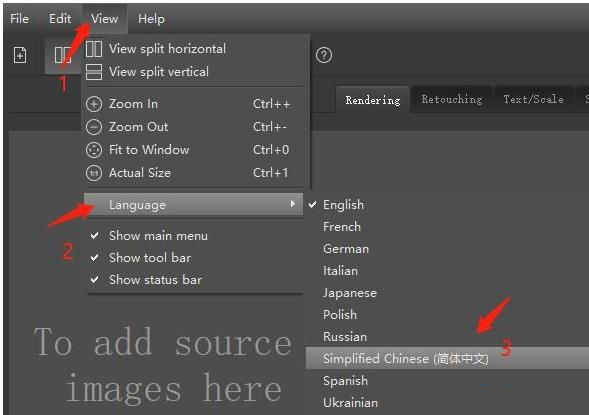The width and height of the screenshot is (589, 415).
Task: Open the Help menu
Action: coord(151,18)
